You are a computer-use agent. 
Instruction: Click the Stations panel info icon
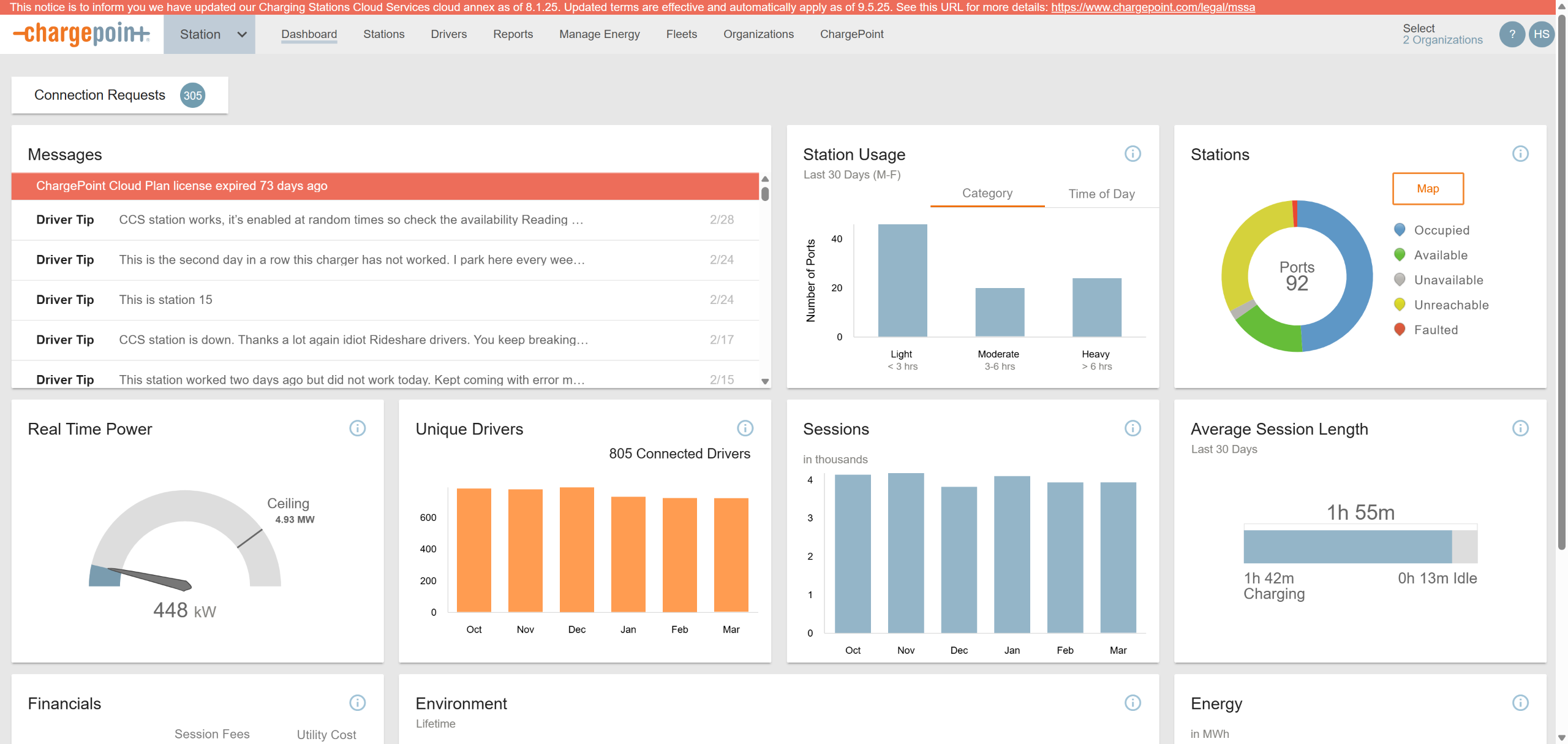[x=1520, y=154]
